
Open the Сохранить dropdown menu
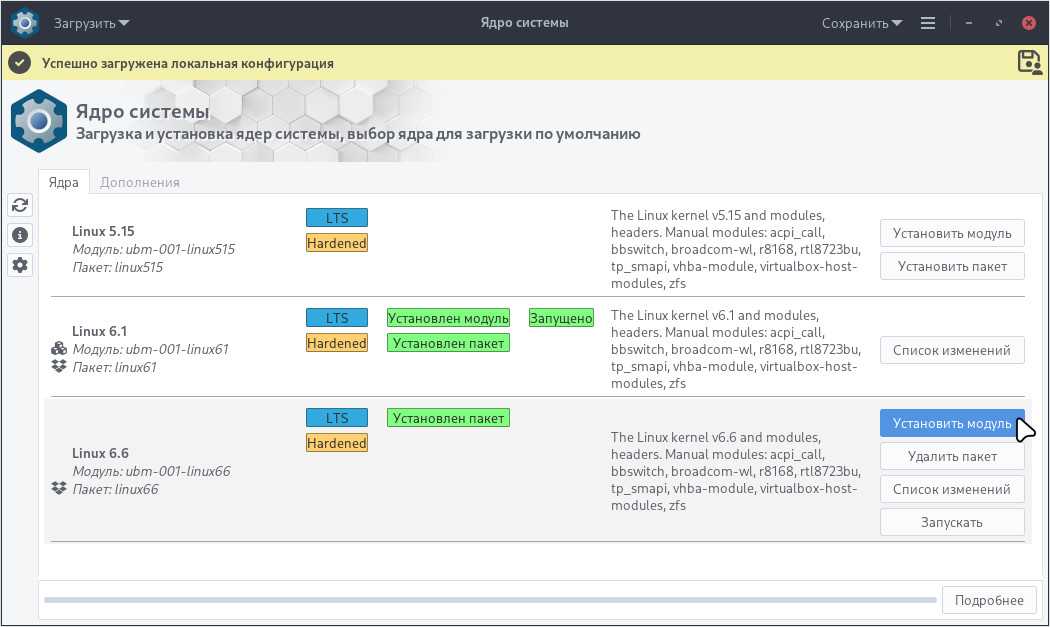(862, 23)
